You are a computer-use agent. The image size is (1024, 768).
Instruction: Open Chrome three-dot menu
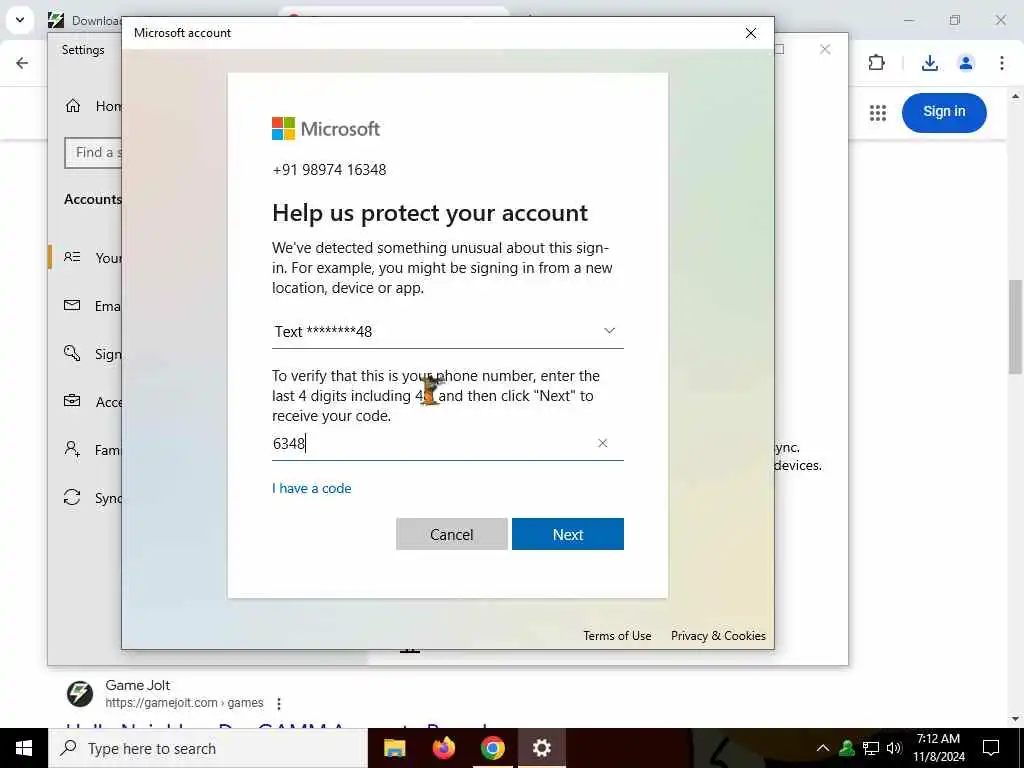tap(1002, 63)
